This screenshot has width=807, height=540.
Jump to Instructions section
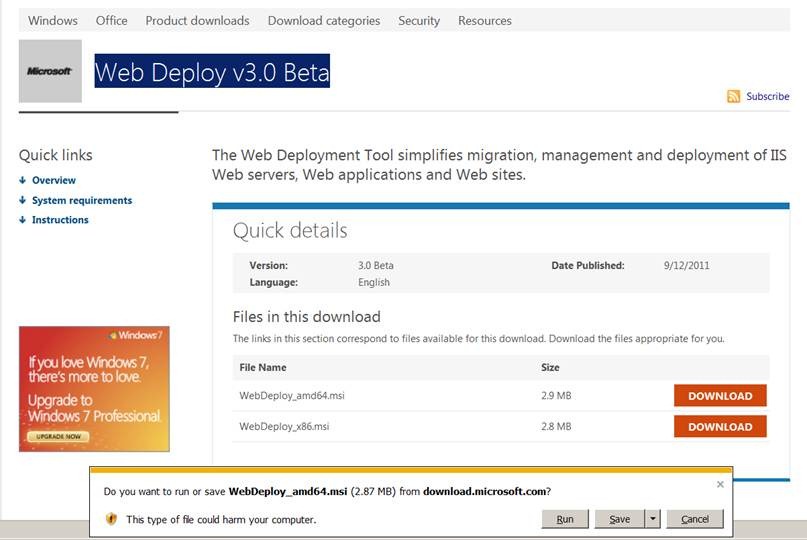point(60,220)
